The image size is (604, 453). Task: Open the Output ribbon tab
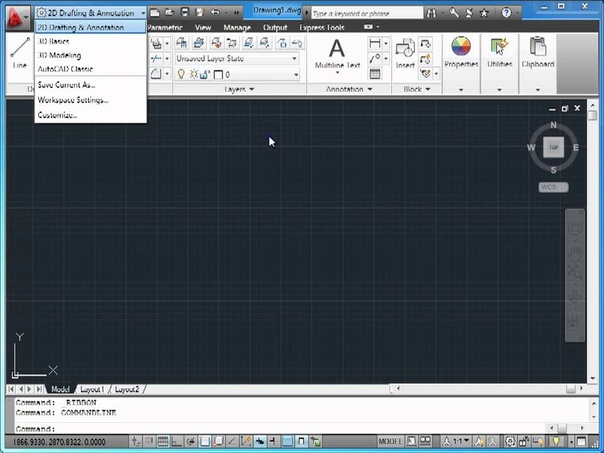pos(275,27)
